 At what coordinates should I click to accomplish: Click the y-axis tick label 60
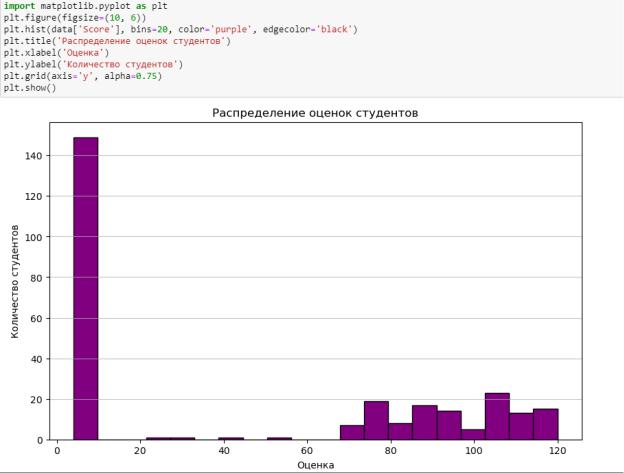tap(36, 319)
